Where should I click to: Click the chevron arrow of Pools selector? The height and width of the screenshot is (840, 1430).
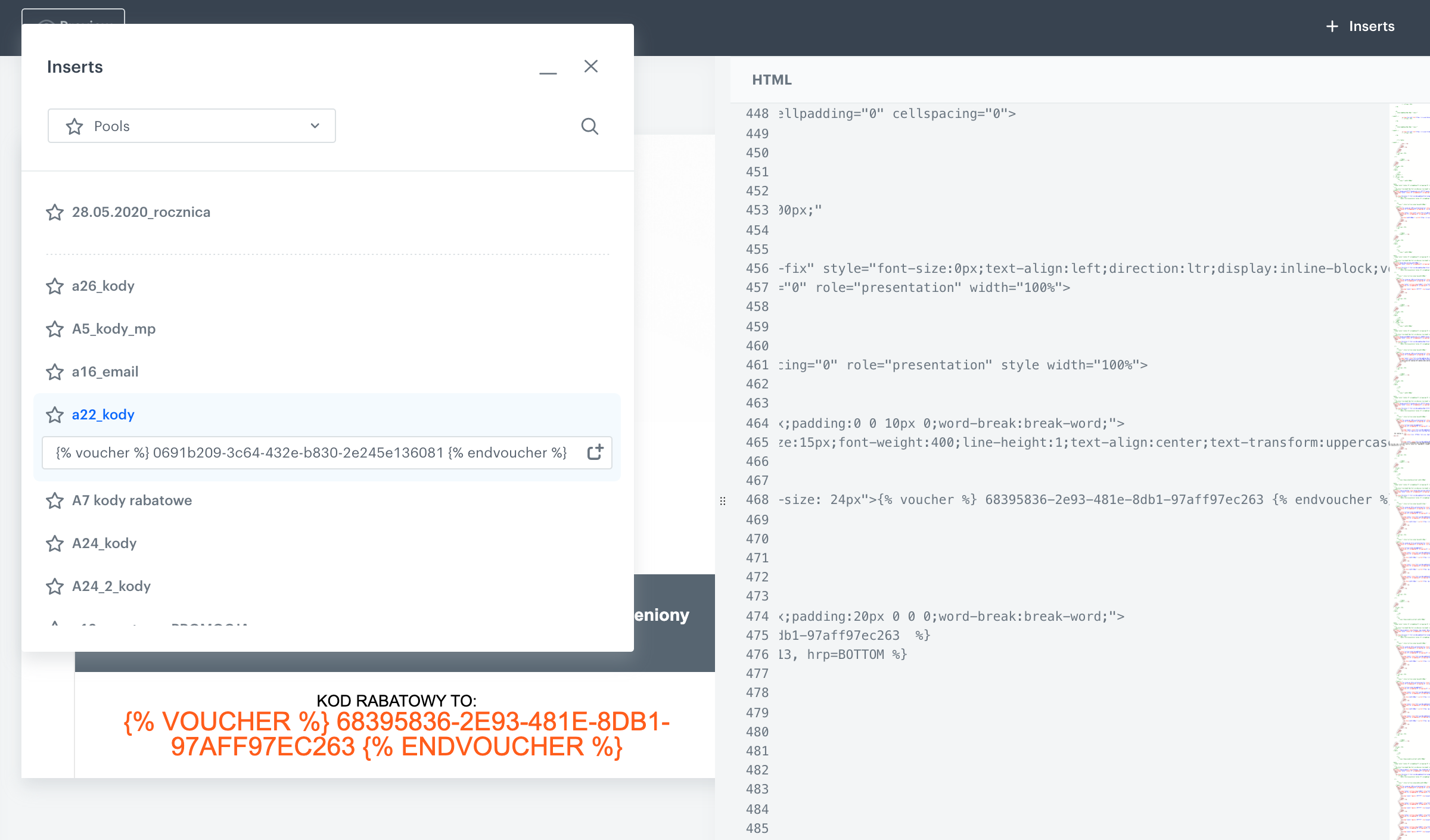(315, 126)
